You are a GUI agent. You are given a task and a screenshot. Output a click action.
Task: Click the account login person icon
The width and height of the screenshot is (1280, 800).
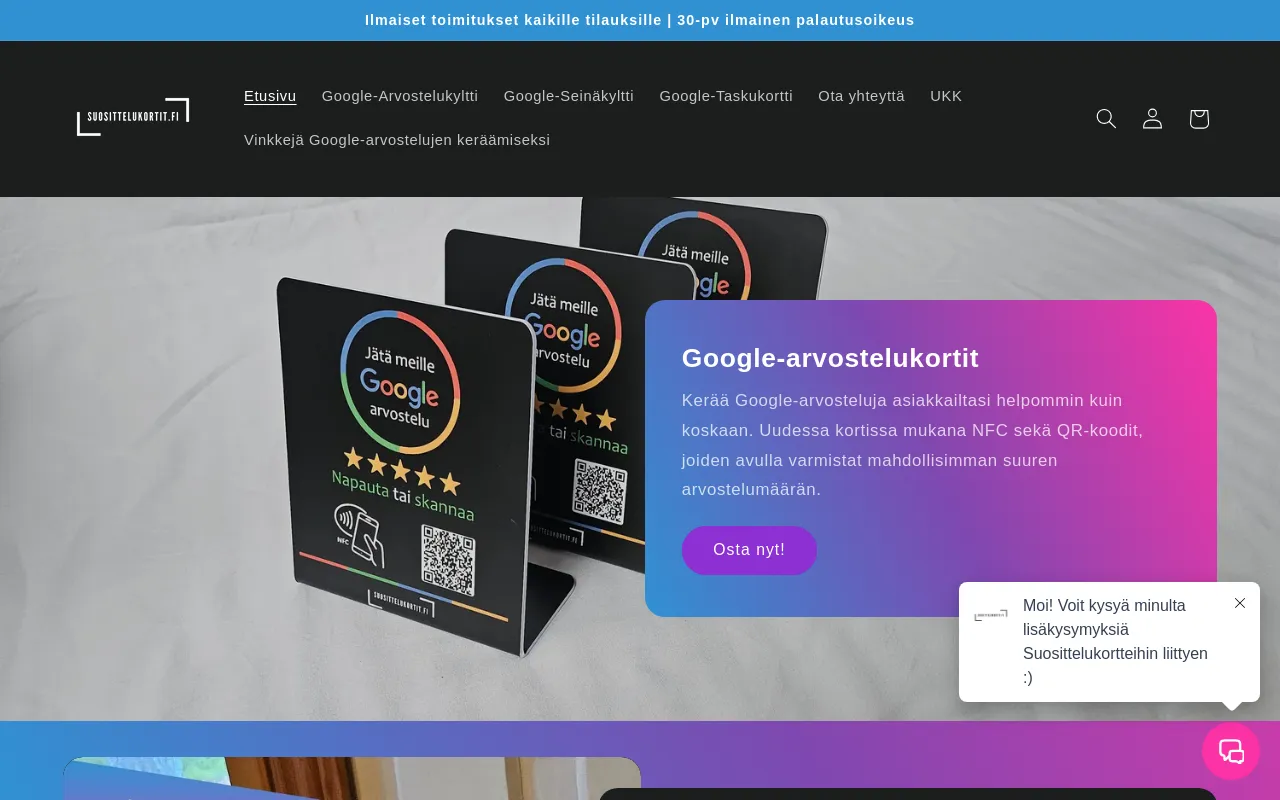coord(1152,119)
